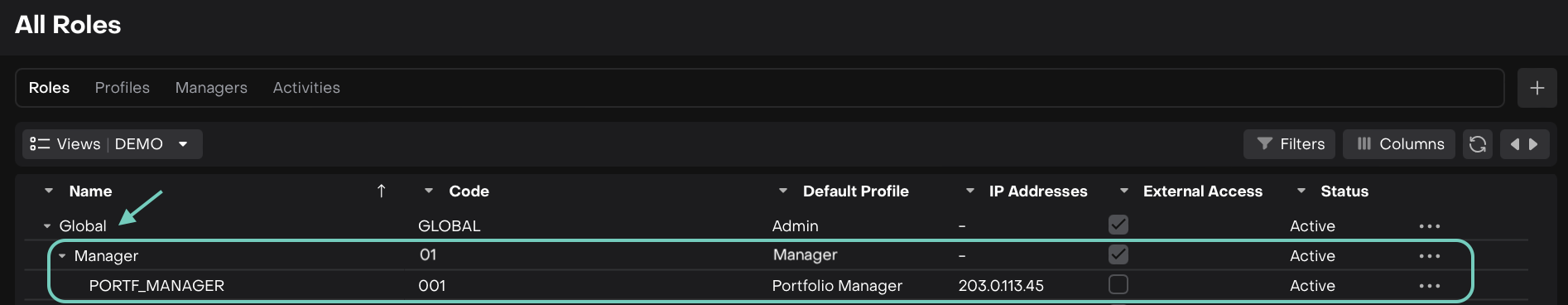Open the three-dot menu for PORTF_MANAGER row

[x=1430, y=286]
